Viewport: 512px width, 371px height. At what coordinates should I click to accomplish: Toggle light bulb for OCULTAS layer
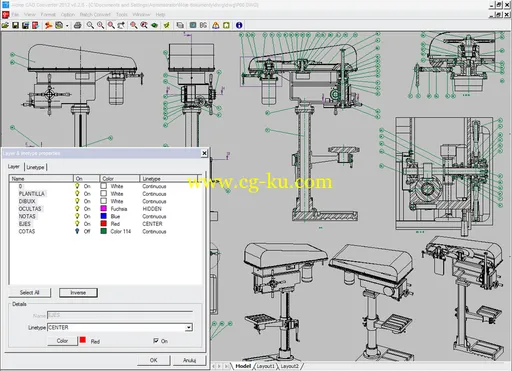coord(77,209)
